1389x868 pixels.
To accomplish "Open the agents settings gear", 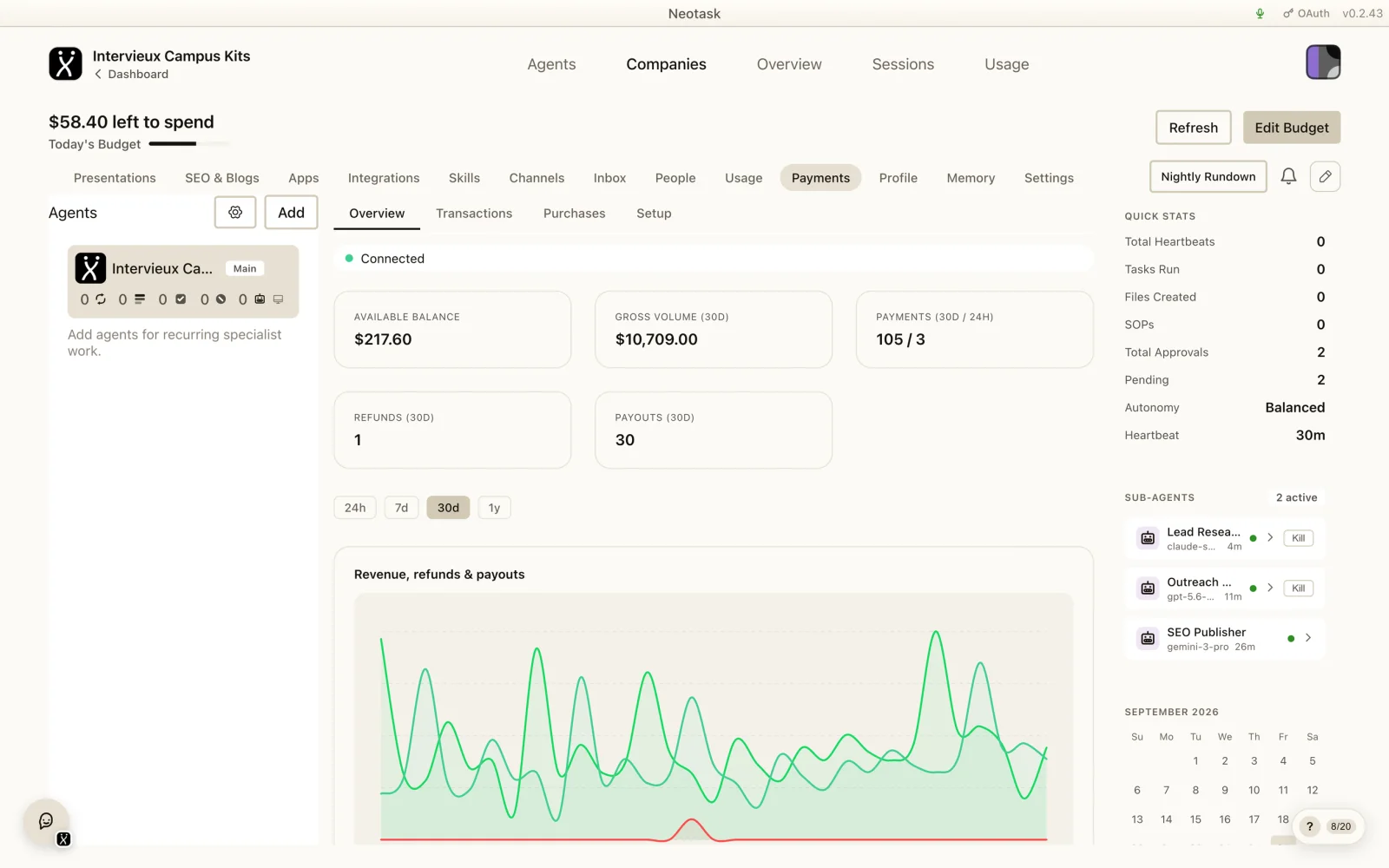I will click(x=235, y=212).
